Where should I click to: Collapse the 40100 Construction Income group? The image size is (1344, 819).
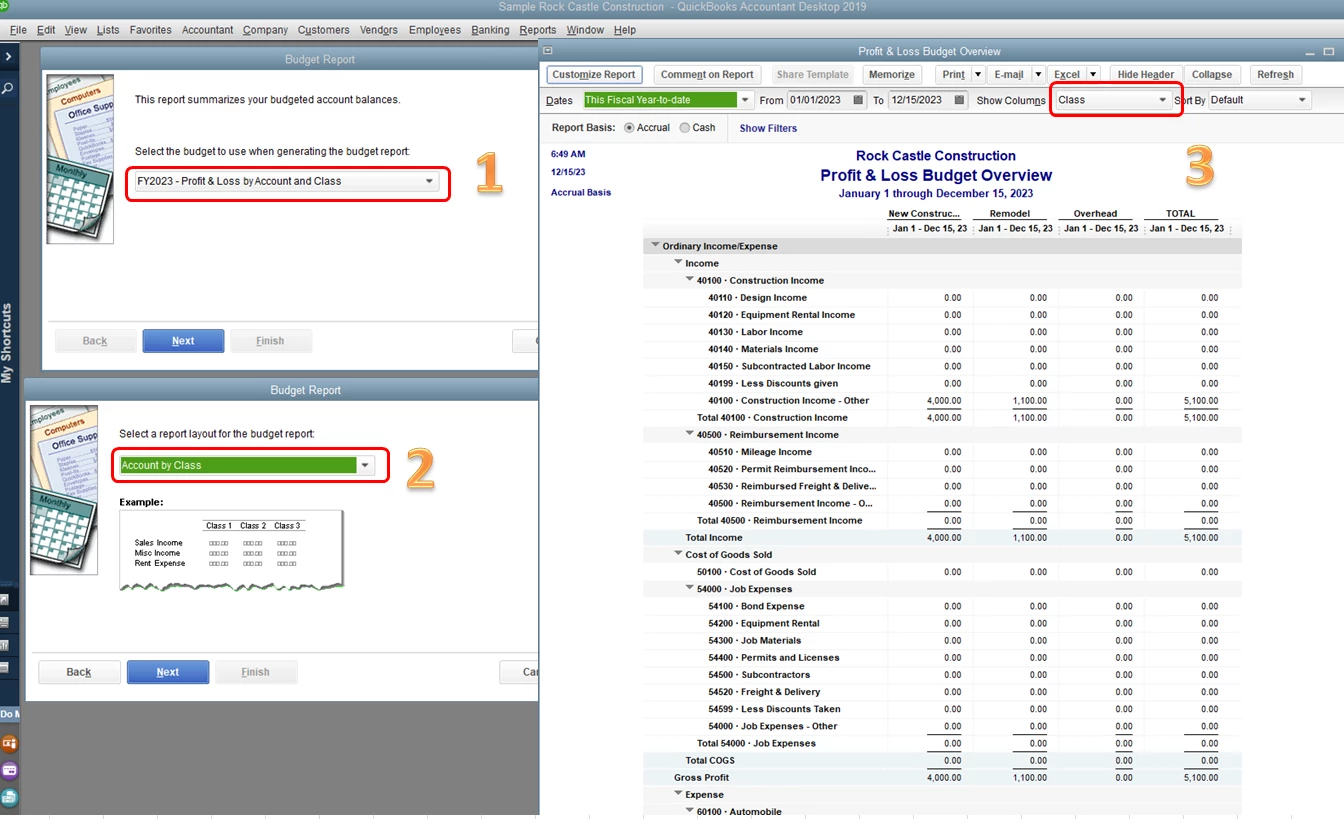[690, 280]
